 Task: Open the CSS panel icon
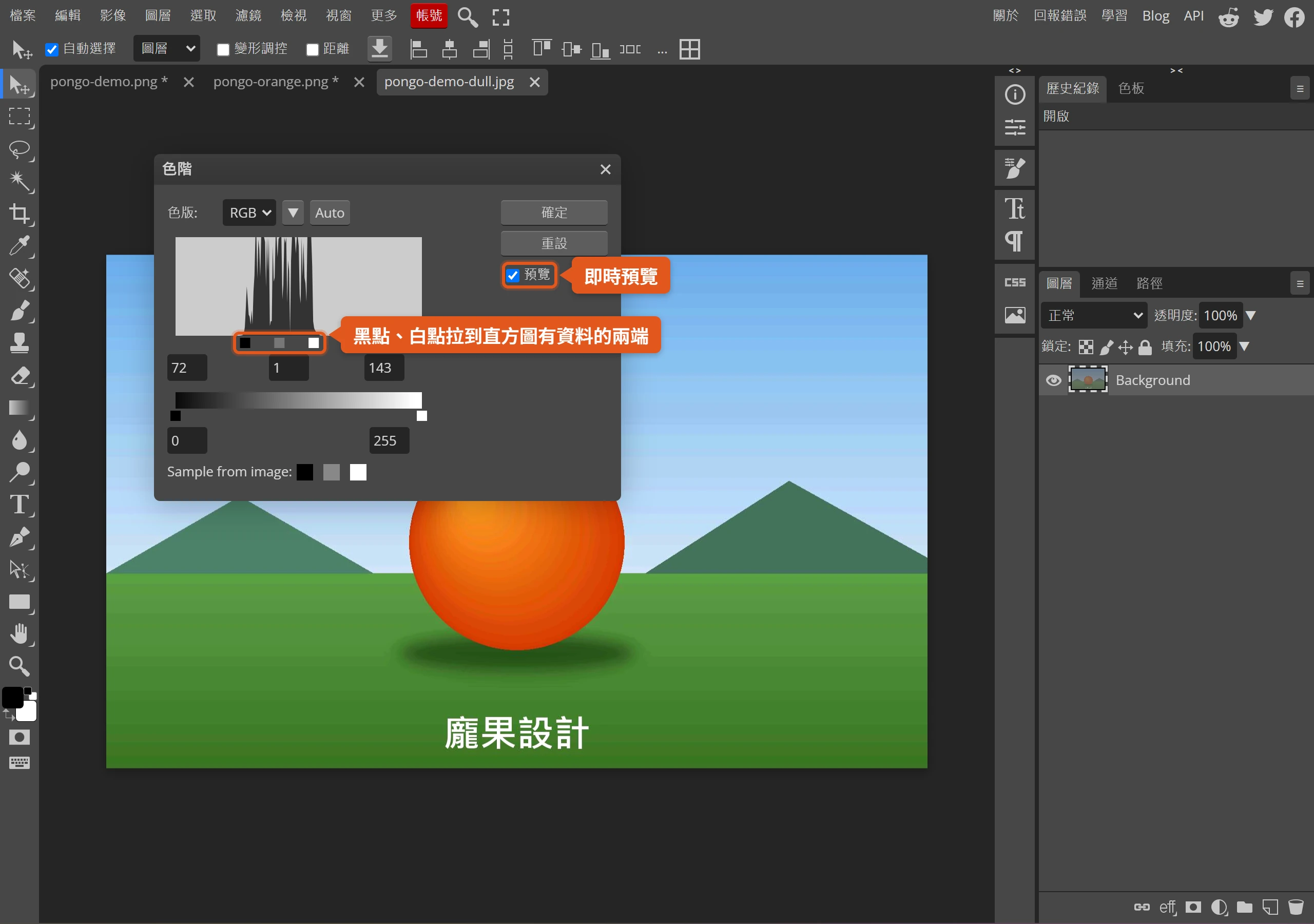point(1015,282)
